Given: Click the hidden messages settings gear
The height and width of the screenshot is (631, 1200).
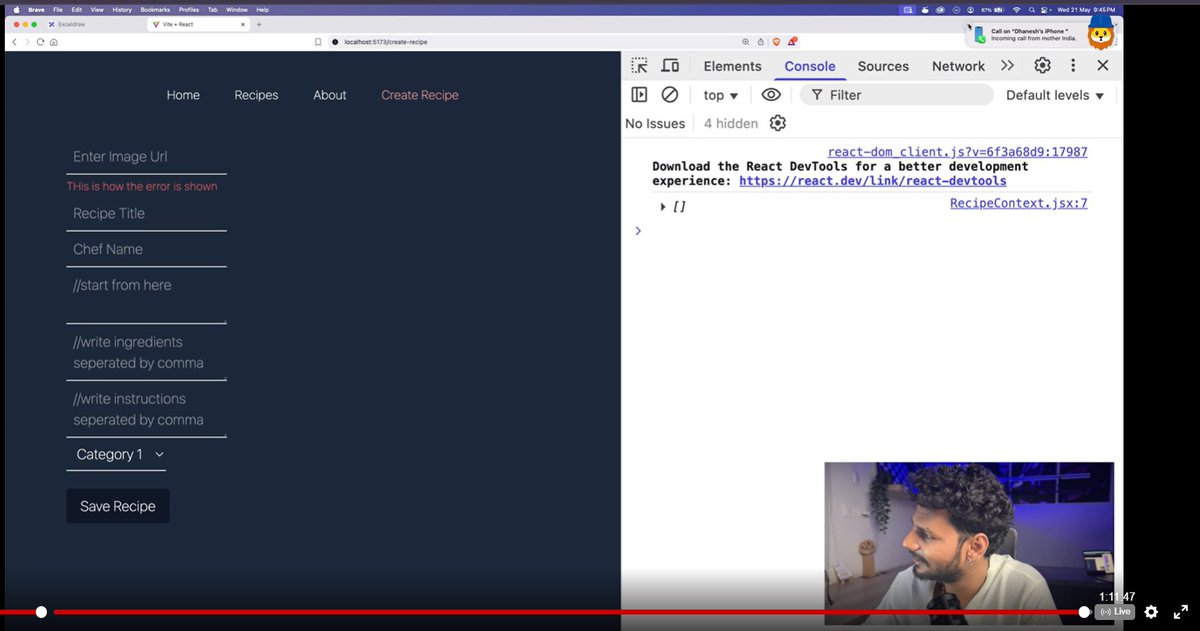Looking at the screenshot, I should [778, 123].
